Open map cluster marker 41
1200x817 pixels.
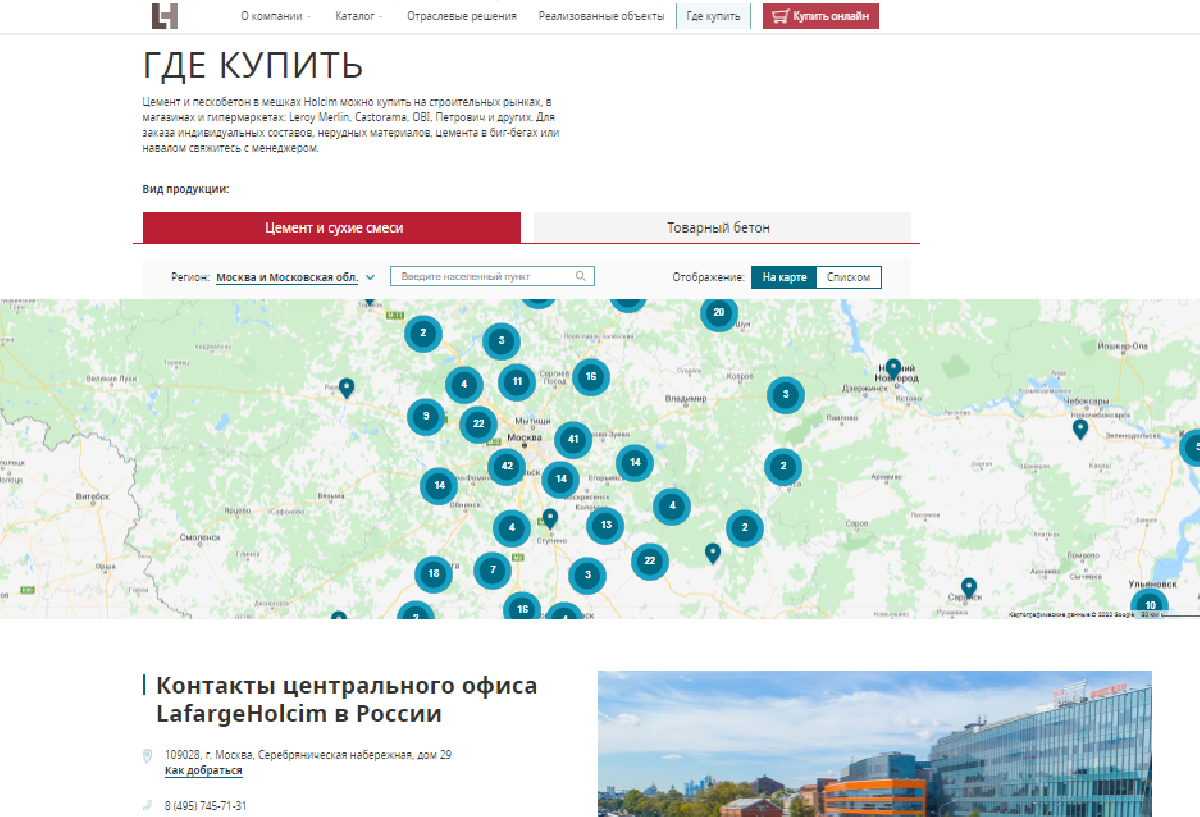click(573, 439)
